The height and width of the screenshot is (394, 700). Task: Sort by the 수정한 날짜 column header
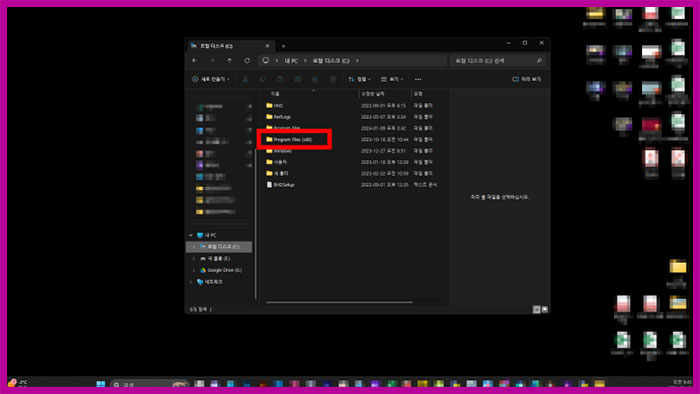(373, 94)
